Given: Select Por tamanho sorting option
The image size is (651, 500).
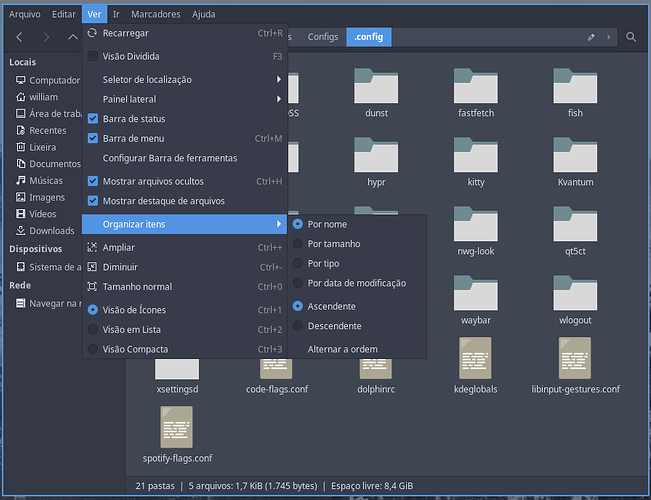Looking at the screenshot, I should click(x=334, y=244).
